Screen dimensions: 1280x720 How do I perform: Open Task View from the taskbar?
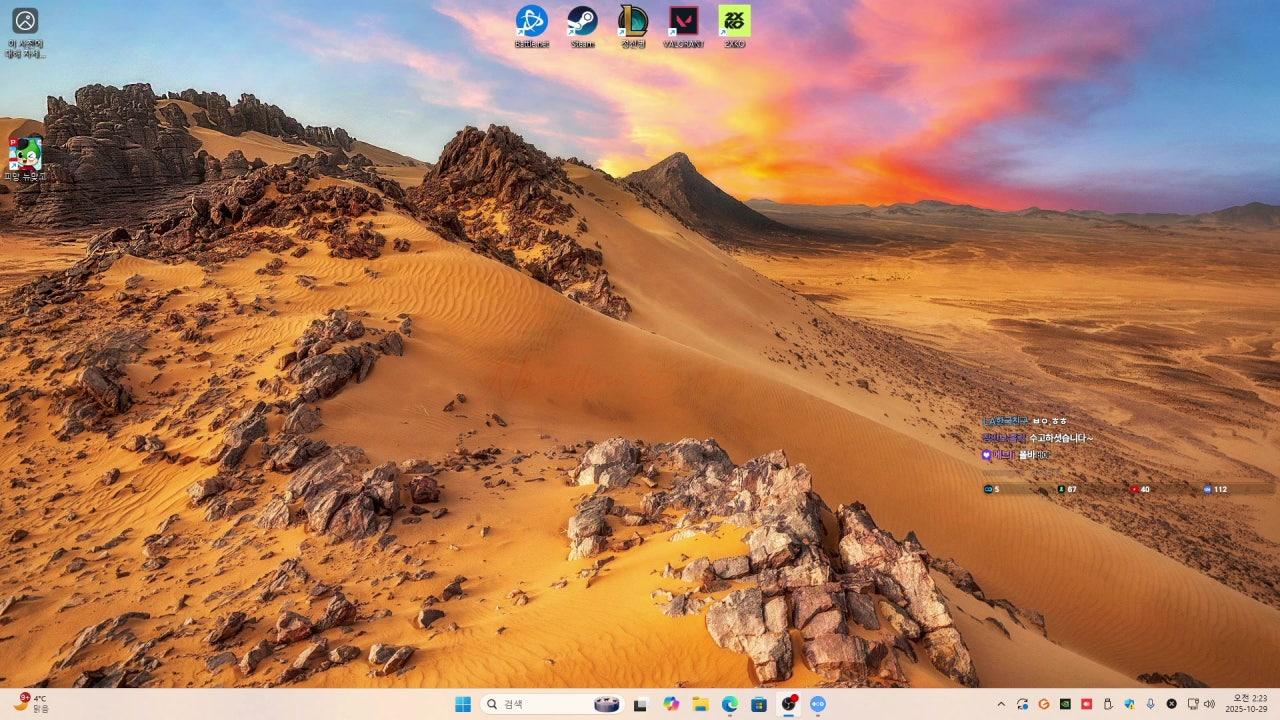click(640, 704)
